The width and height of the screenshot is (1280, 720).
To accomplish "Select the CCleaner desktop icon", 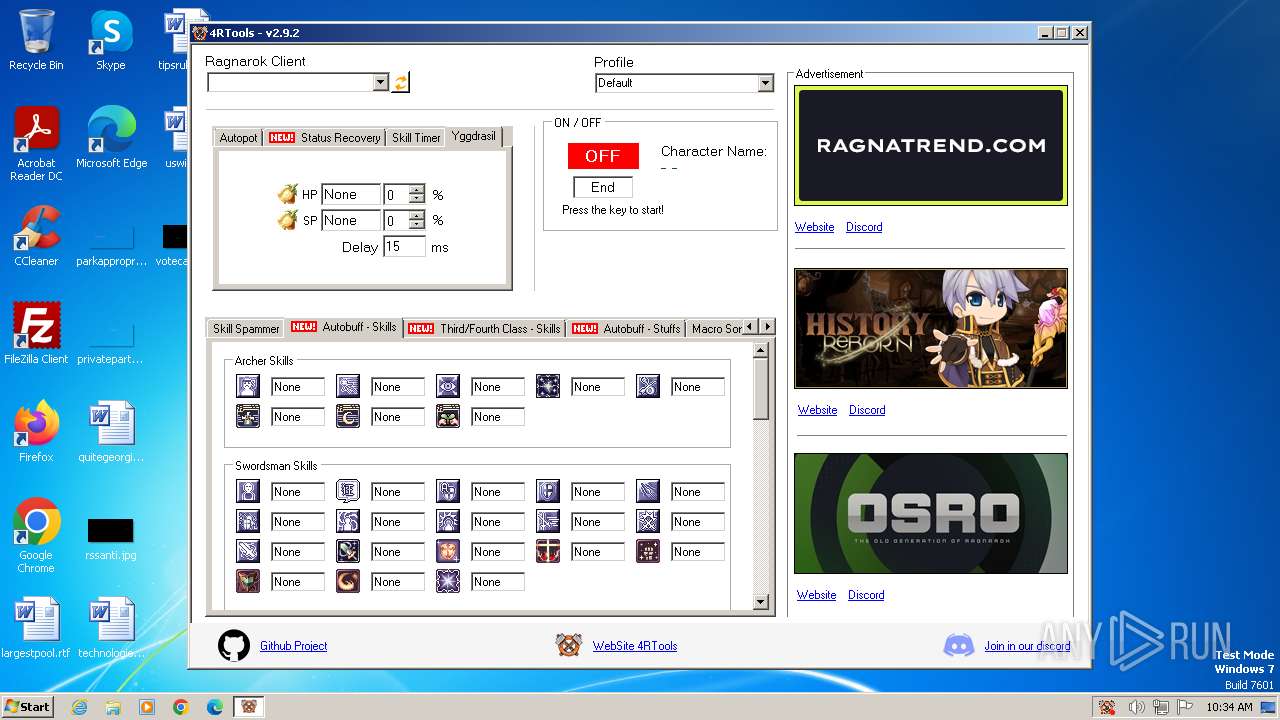I will [x=36, y=236].
